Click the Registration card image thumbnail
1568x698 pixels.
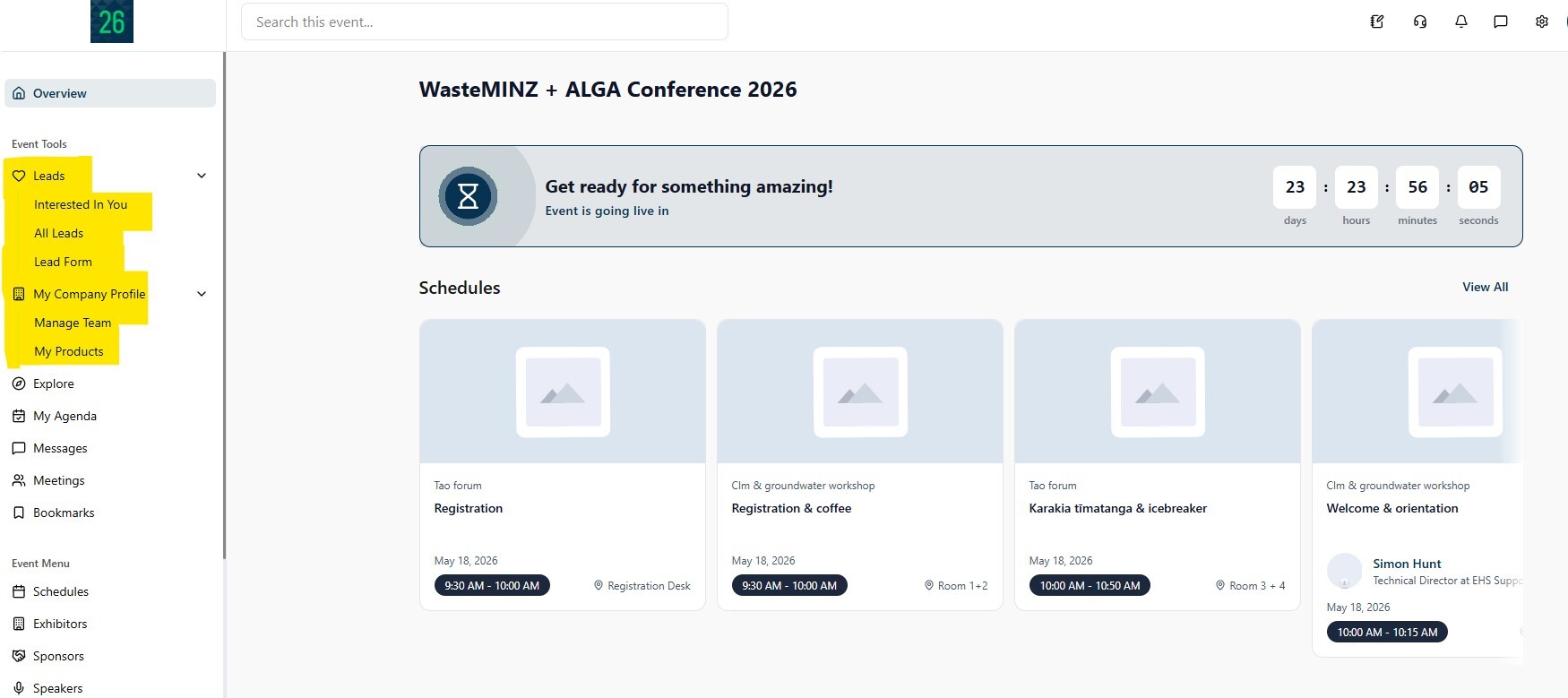563,392
